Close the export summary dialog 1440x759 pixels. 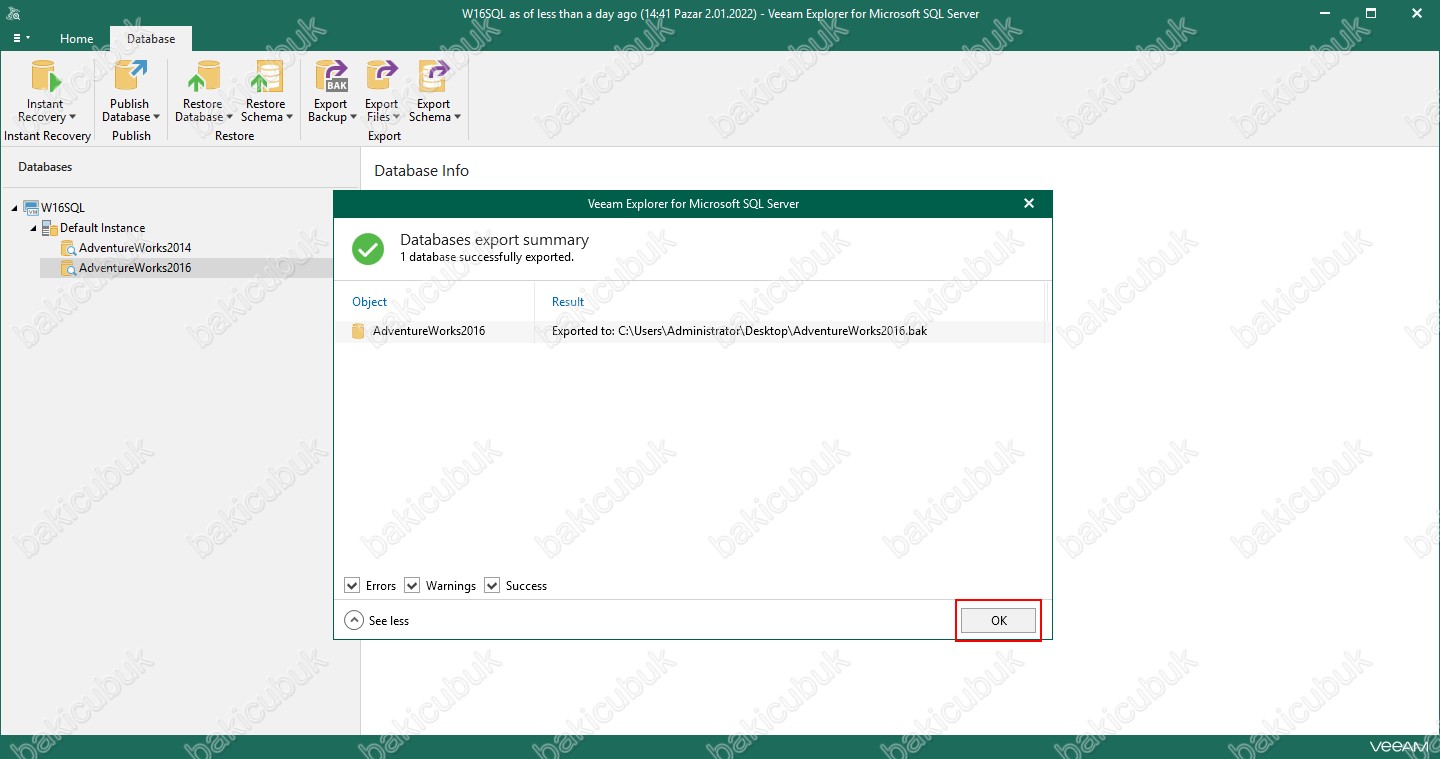pyautogui.click(x=1029, y=204)
